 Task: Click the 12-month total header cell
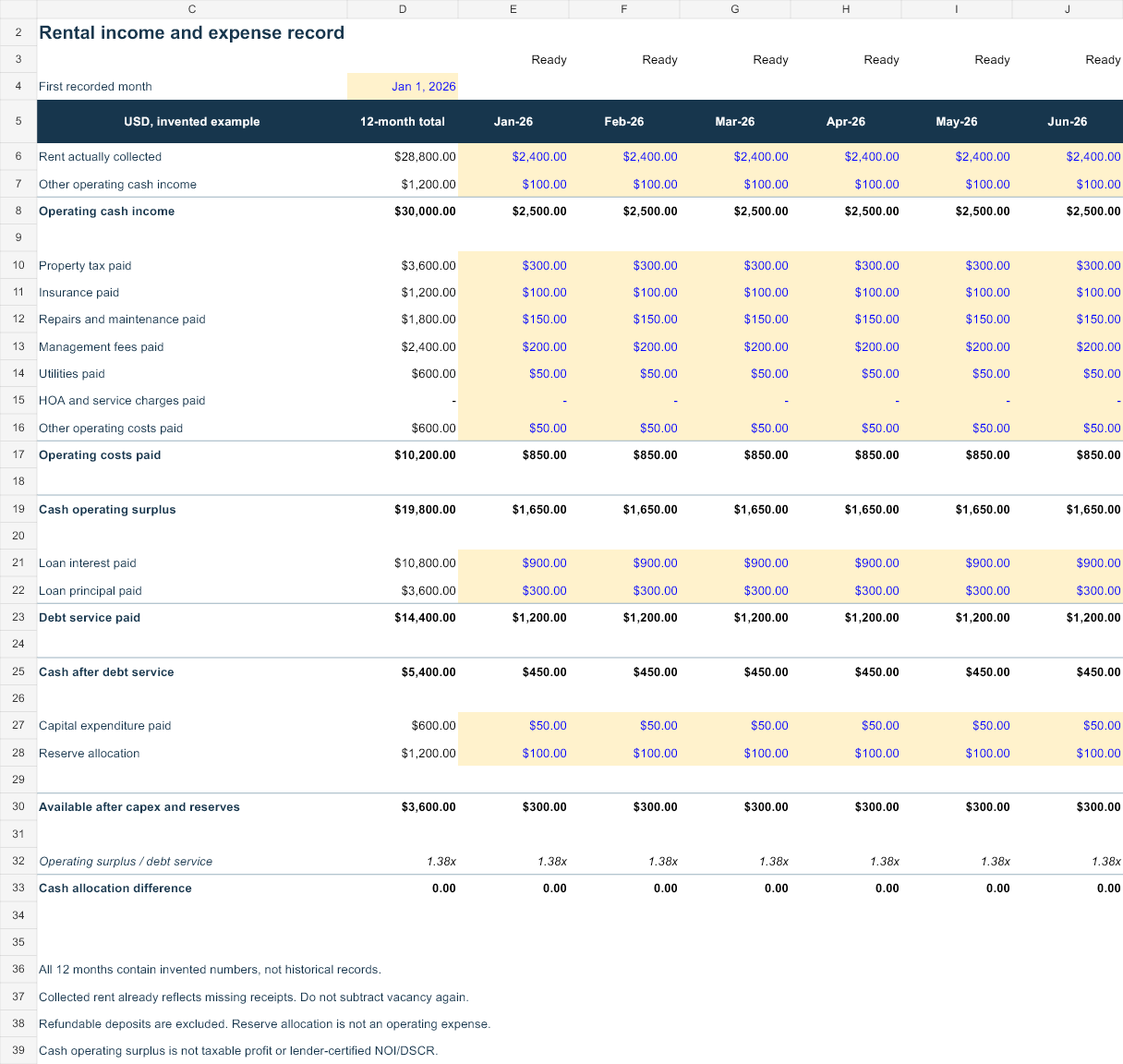click(403, 122)
